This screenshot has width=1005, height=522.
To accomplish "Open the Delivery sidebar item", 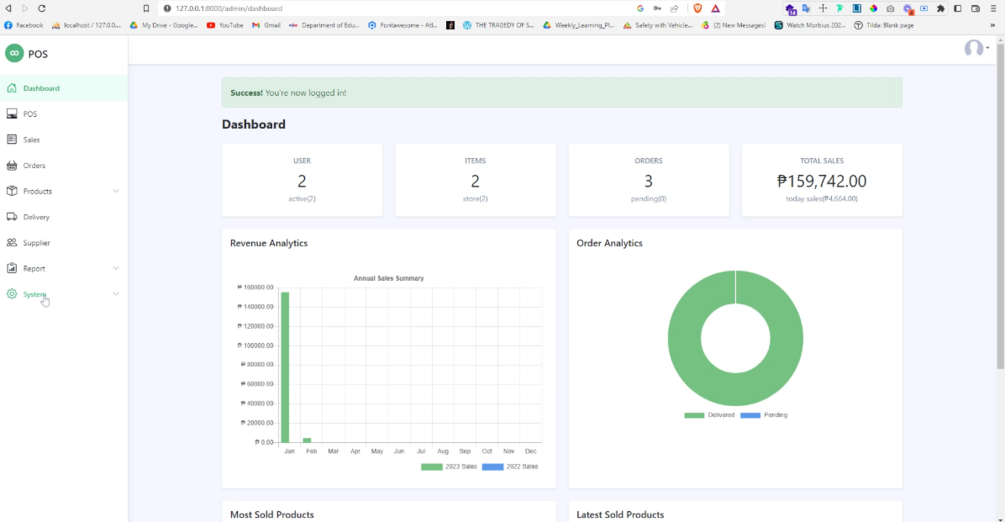I will (63, 217).
